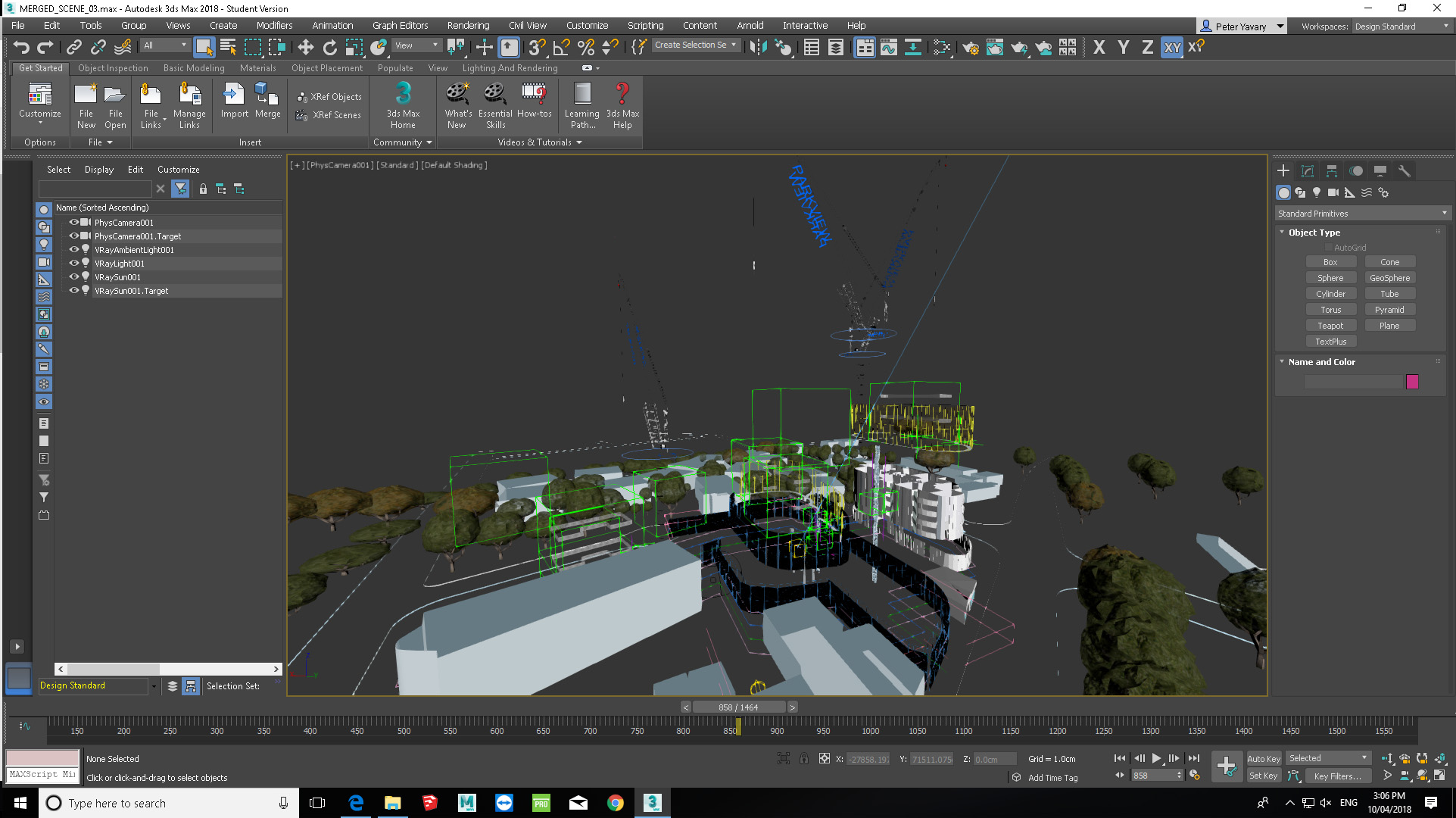Select the Move transform tool

(305, 47)
